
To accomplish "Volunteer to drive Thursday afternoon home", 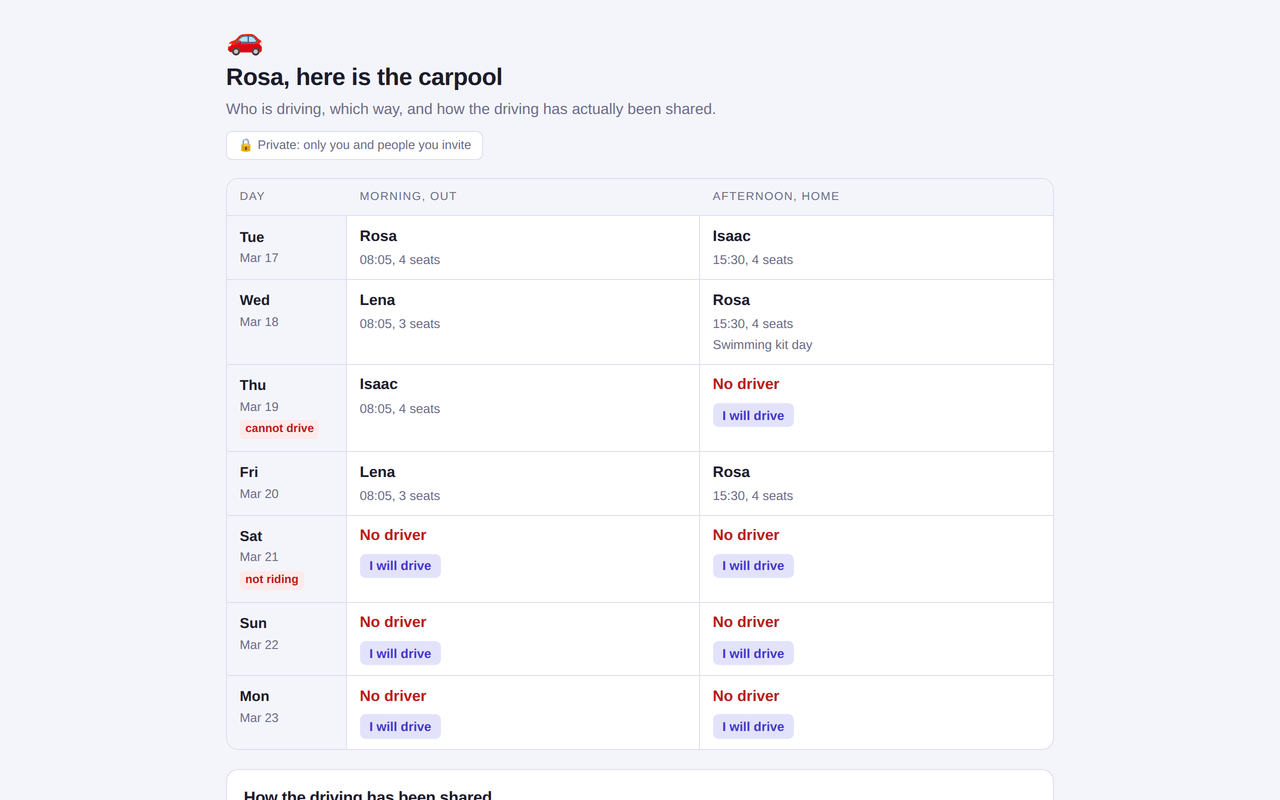I will tap(753, 415).
